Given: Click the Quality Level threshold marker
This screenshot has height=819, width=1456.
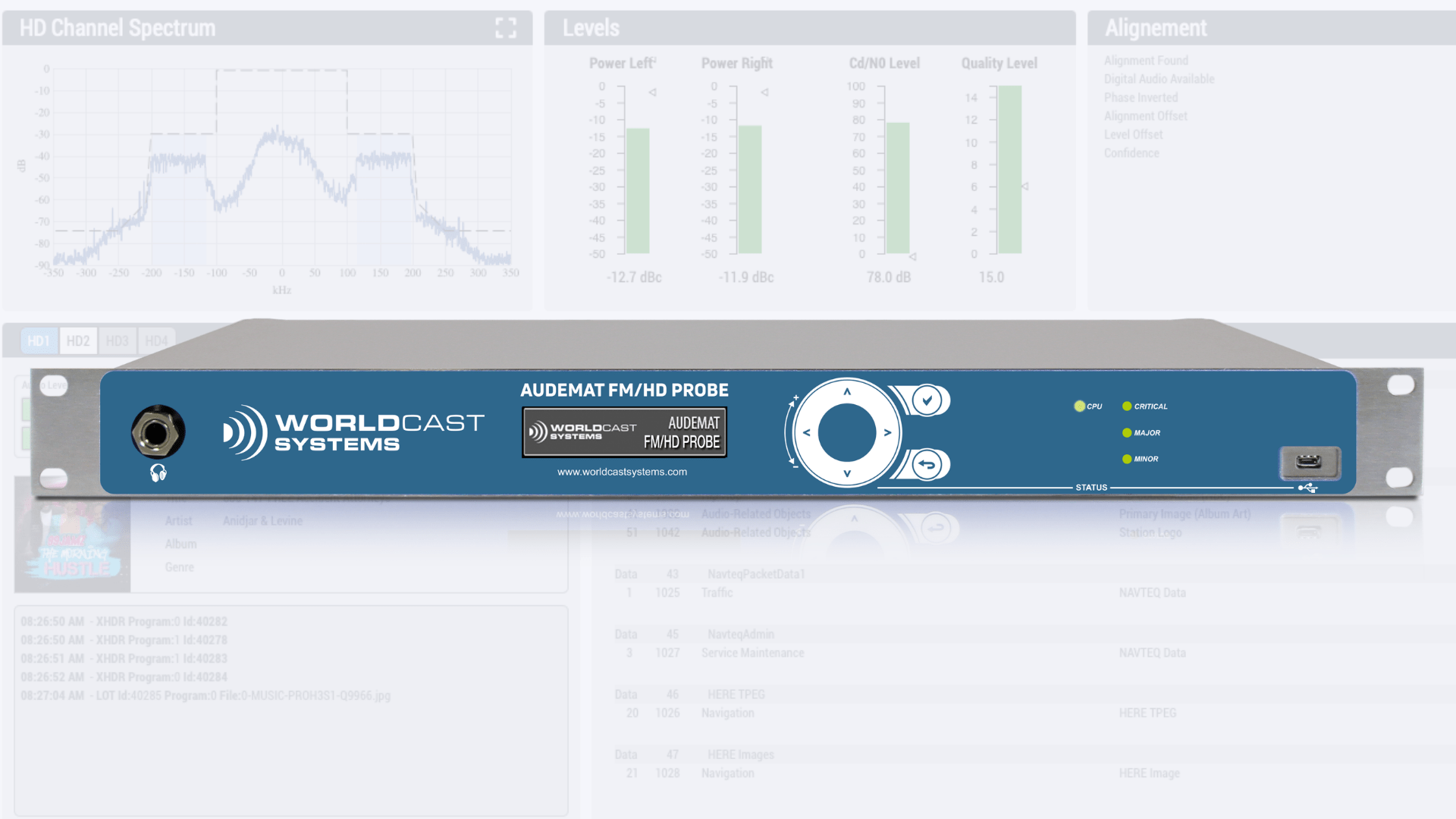Looking at the screenshot, I should click(x=1025, y=187).
